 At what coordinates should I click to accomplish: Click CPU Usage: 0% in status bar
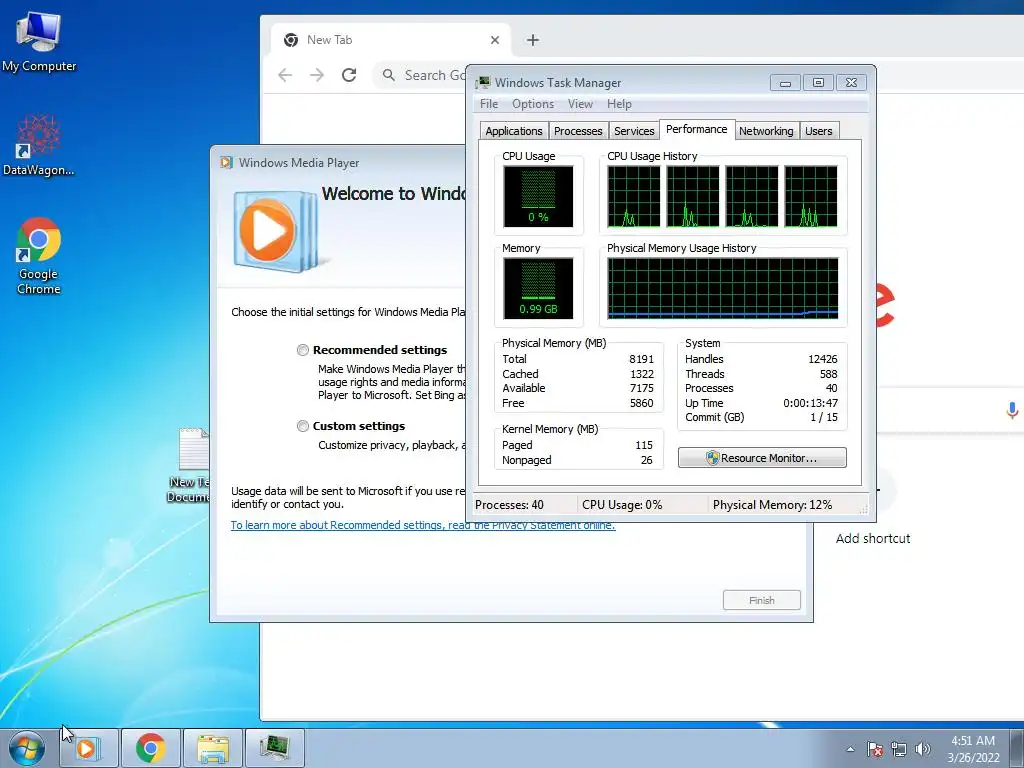622,505
